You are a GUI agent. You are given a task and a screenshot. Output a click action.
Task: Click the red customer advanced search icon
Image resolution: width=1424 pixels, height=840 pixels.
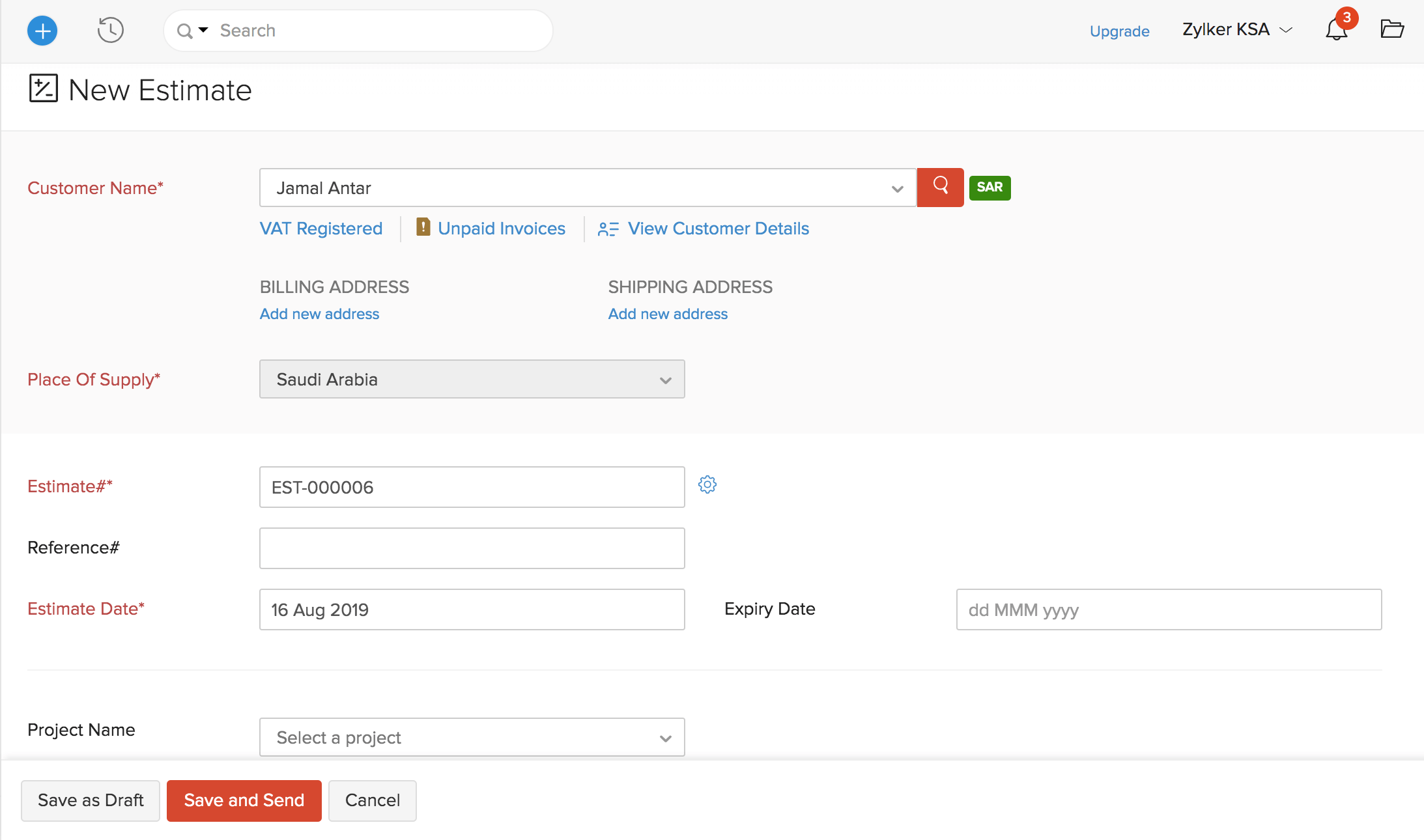940,188
